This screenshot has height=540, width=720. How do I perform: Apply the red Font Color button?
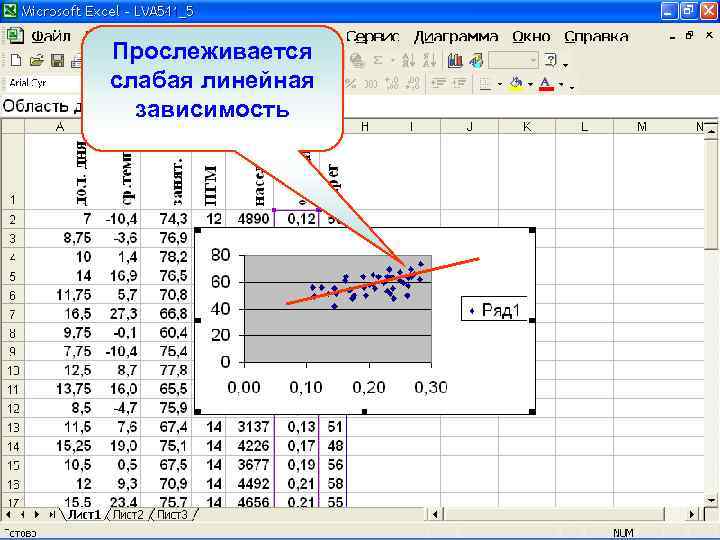click(x=546, y=84)
